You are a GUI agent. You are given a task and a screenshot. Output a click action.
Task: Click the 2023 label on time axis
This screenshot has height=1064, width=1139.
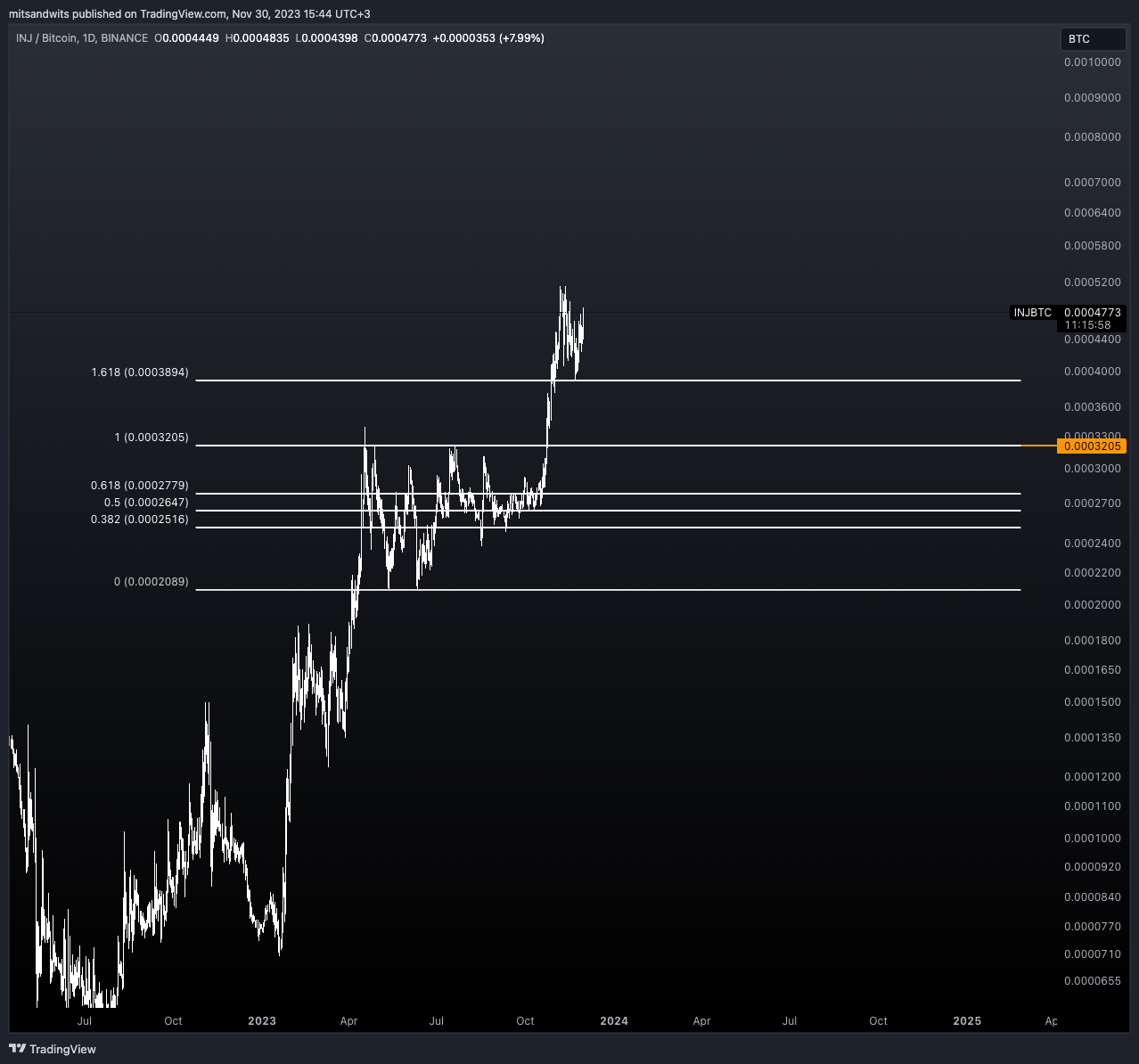262,1021
